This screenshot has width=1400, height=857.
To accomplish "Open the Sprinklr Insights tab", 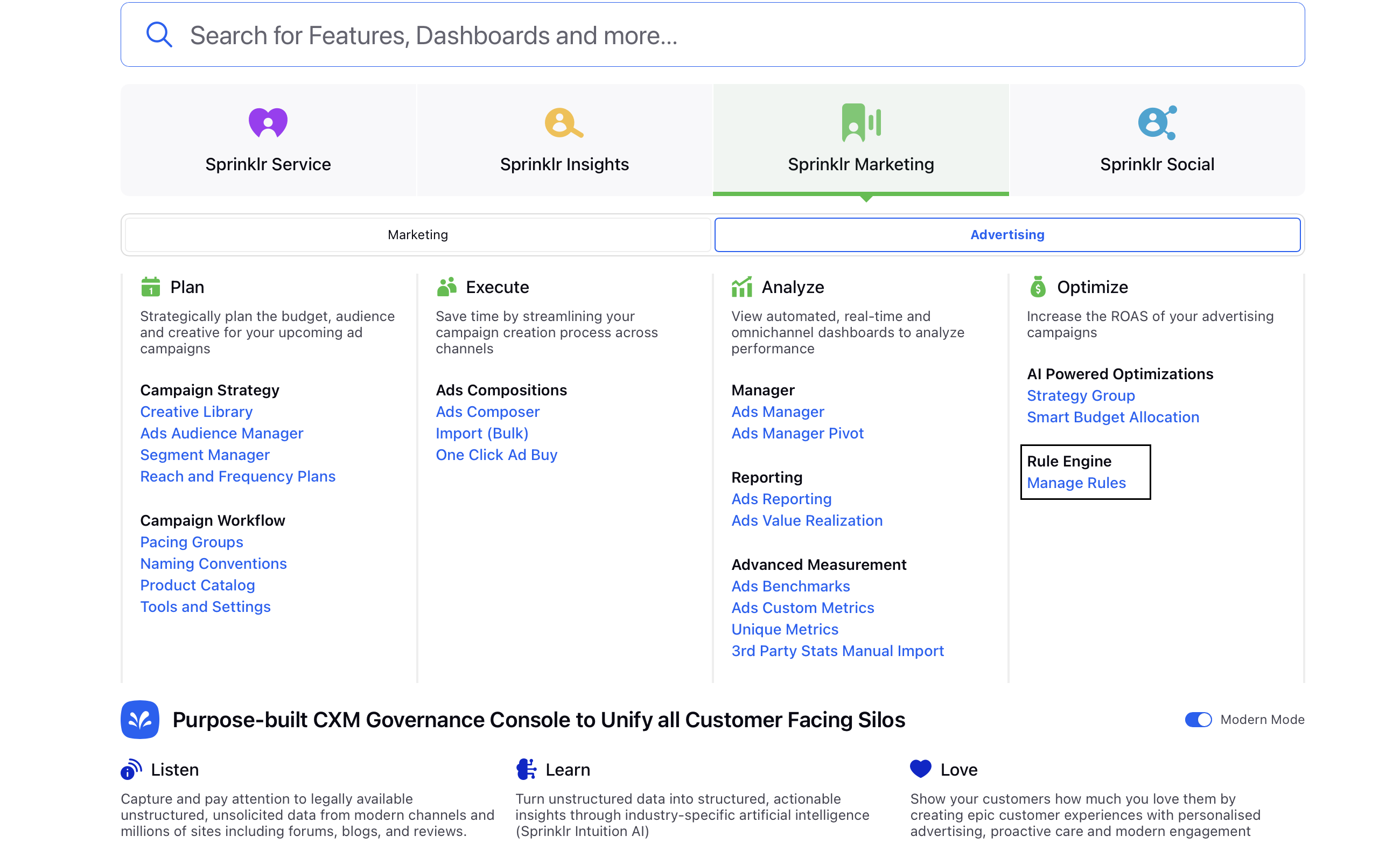I will point(564,140).
